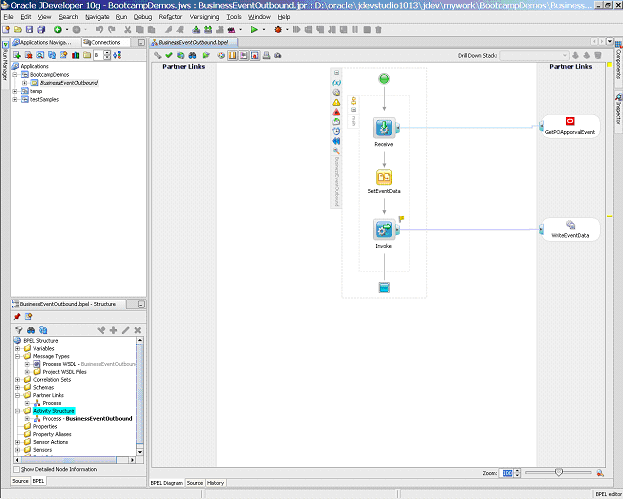Click Structure pane vertical scrollbar down arrow

pos(140,452)
